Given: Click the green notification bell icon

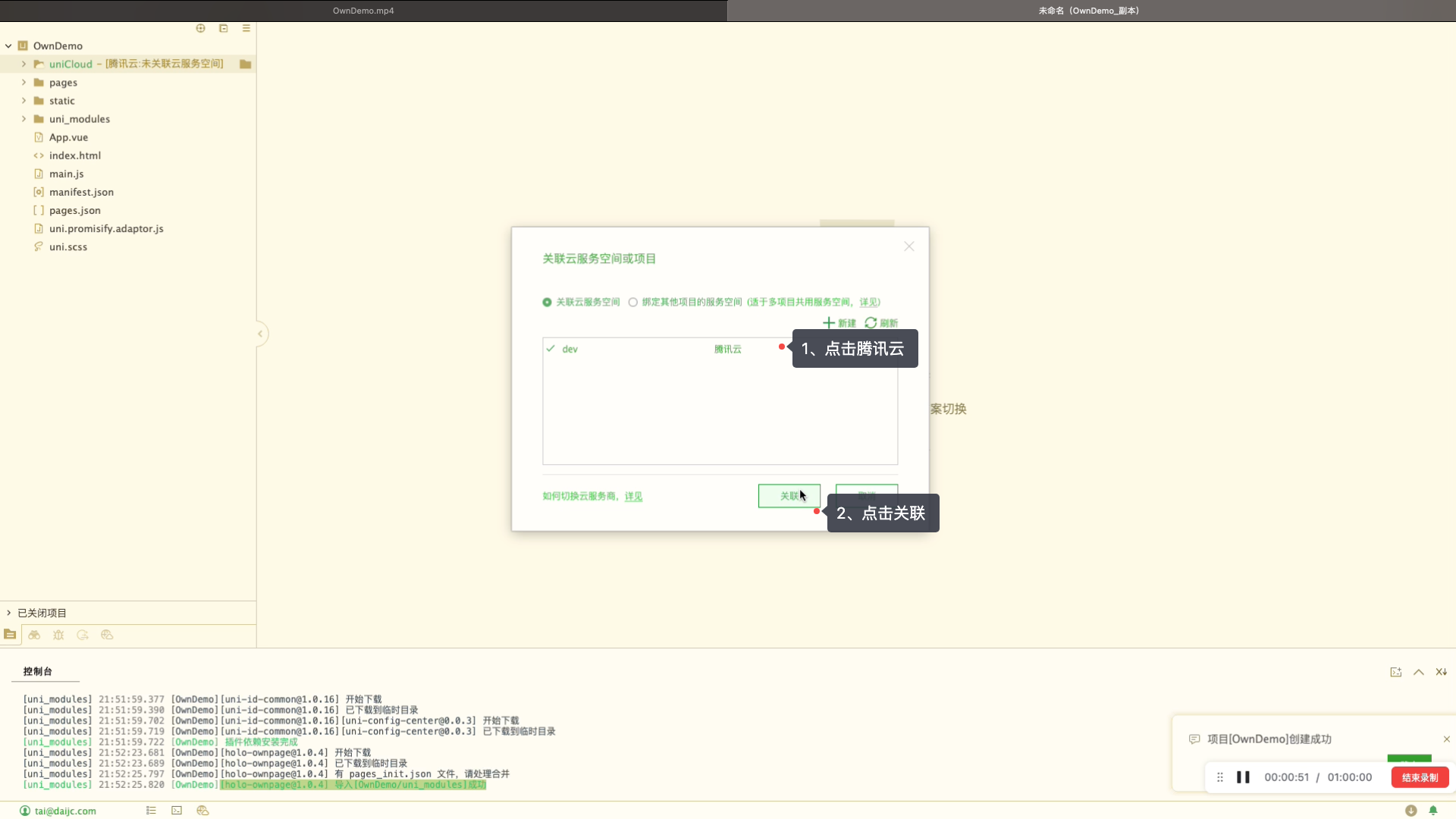Looking at the screenshot, I should (1433, 811).
